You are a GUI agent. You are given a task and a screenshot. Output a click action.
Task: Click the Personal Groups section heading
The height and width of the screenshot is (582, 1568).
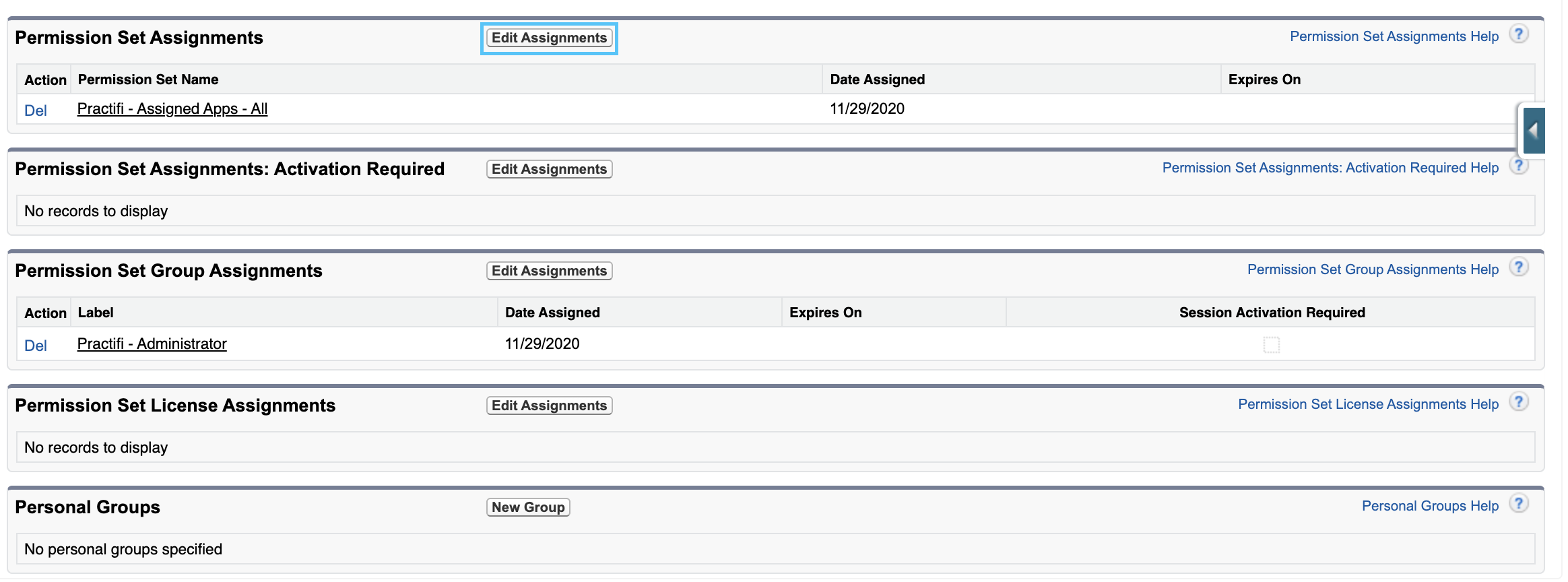pyautogui.click(x=88, y=507)
